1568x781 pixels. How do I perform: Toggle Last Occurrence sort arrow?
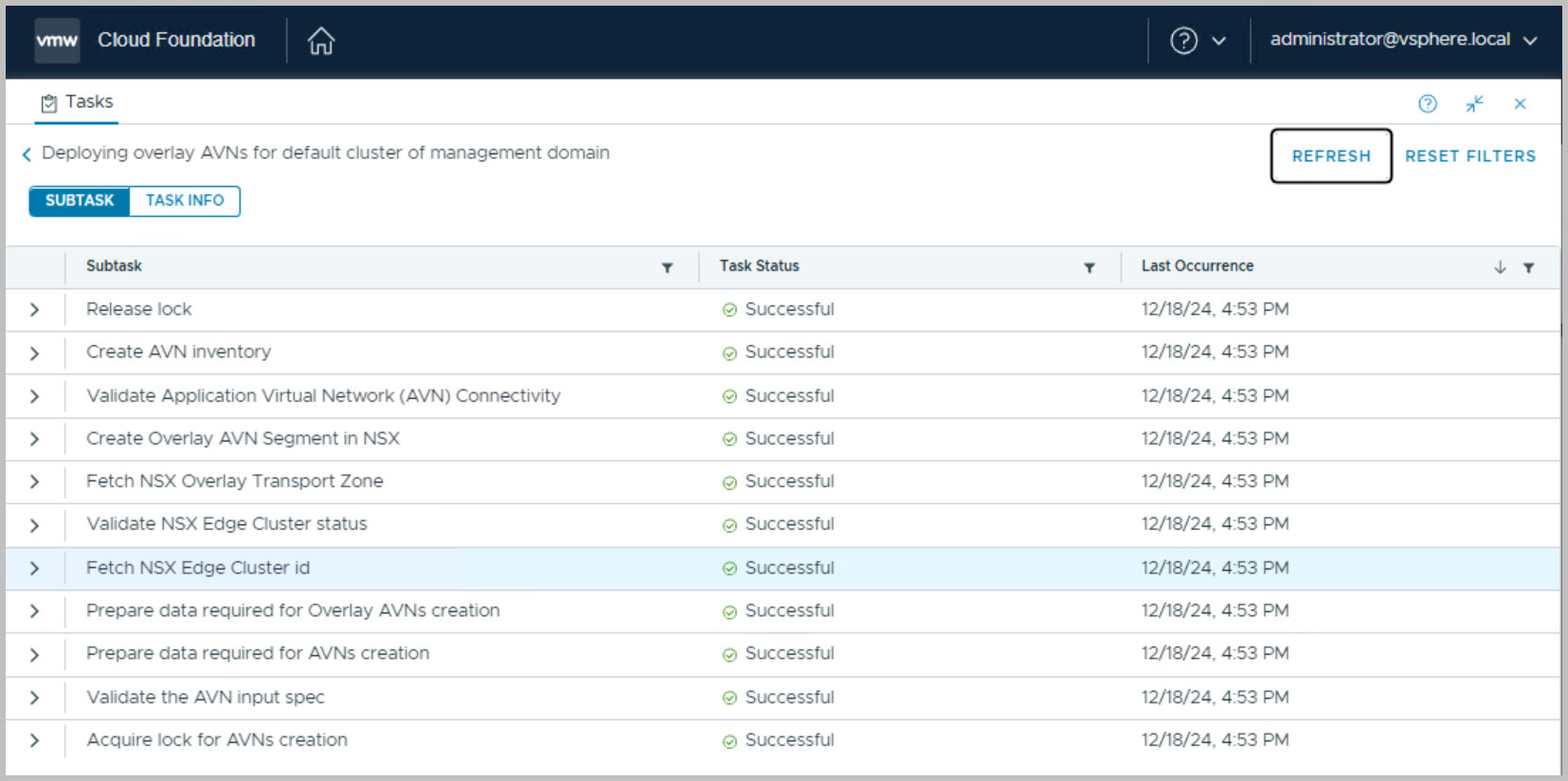tap(1500, 268)
